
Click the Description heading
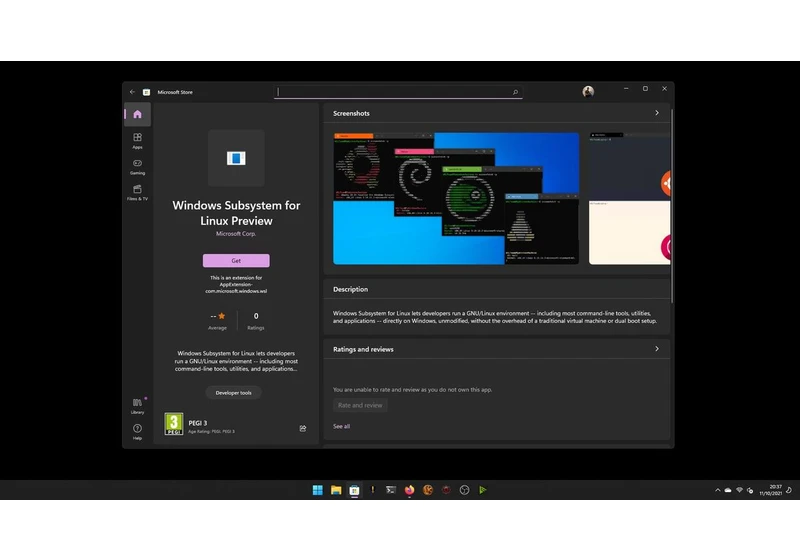[351, 289]
